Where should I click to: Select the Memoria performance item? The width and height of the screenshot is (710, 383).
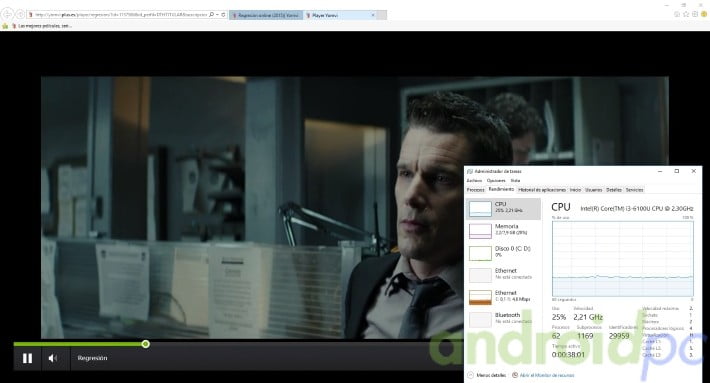pyautogui.click(x=504, y=231)
